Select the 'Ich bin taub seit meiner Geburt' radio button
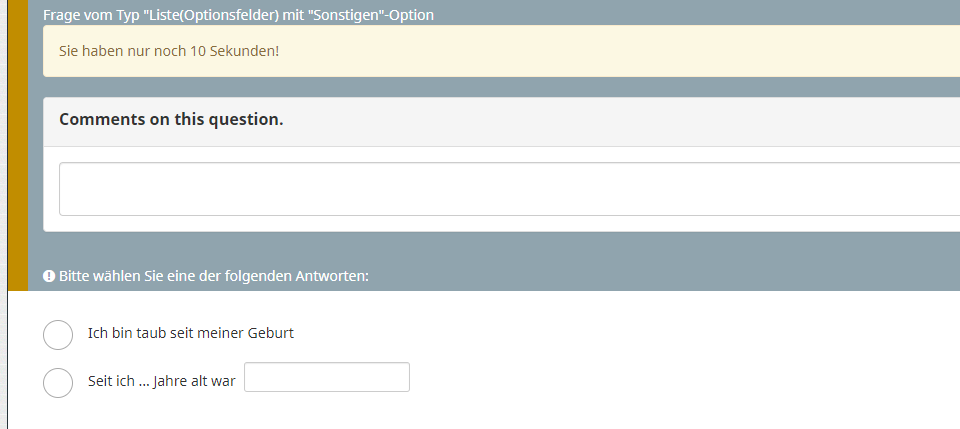 tap(58, 335)
